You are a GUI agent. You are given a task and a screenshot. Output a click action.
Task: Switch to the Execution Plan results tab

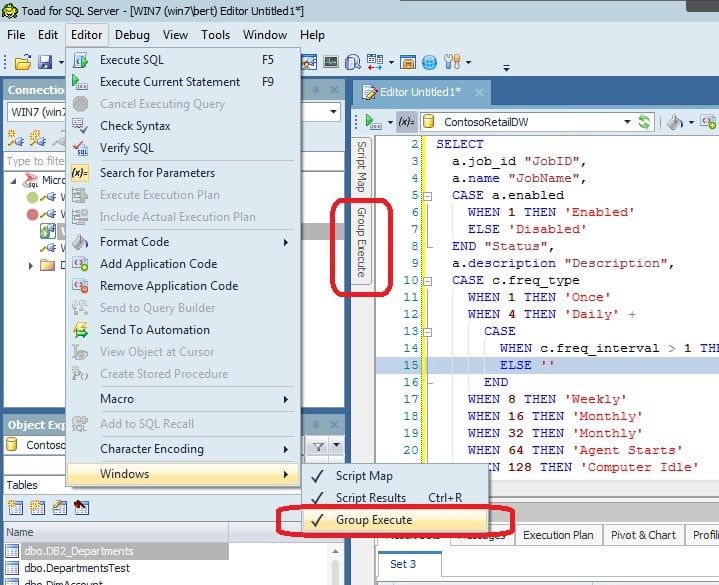558,535
